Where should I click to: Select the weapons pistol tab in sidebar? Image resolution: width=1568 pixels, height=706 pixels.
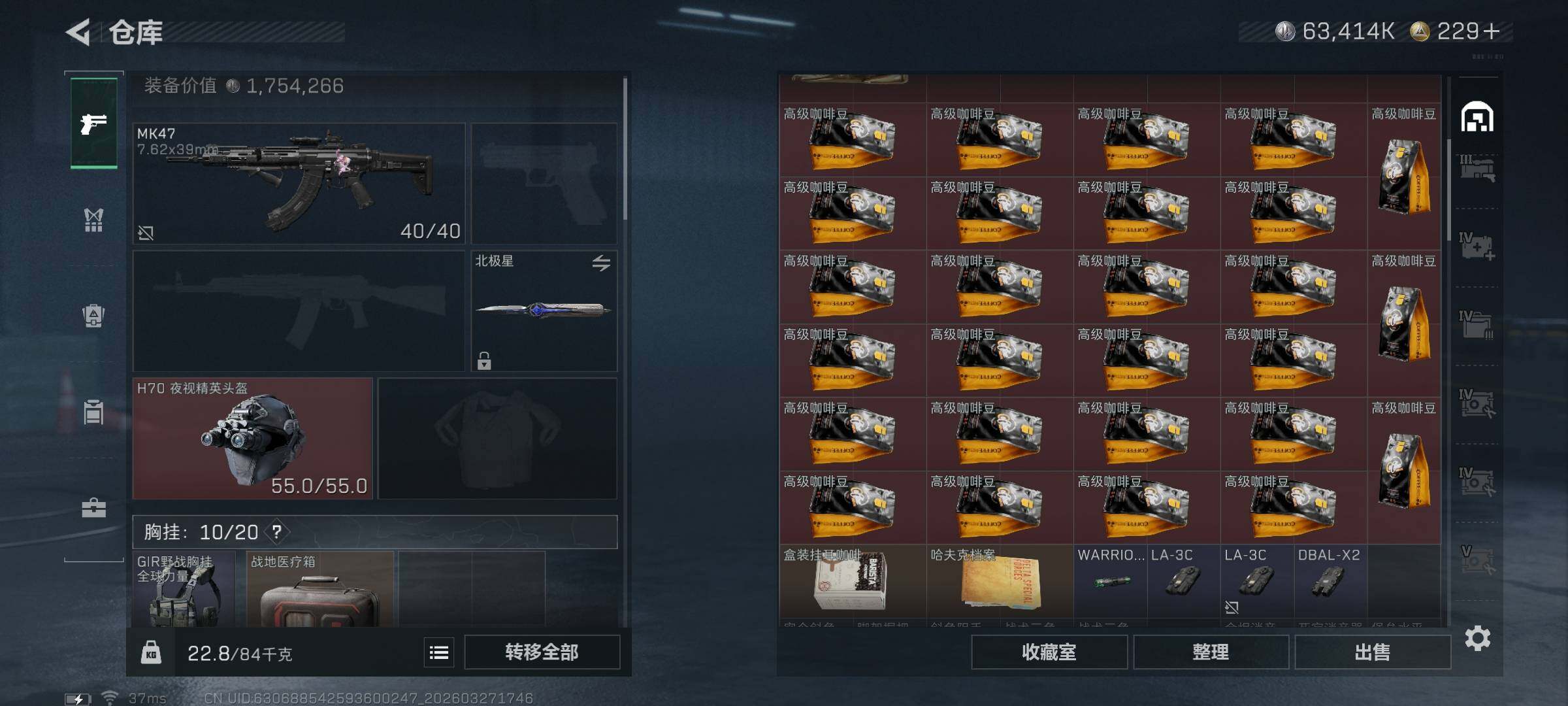(x=94, y=123)
